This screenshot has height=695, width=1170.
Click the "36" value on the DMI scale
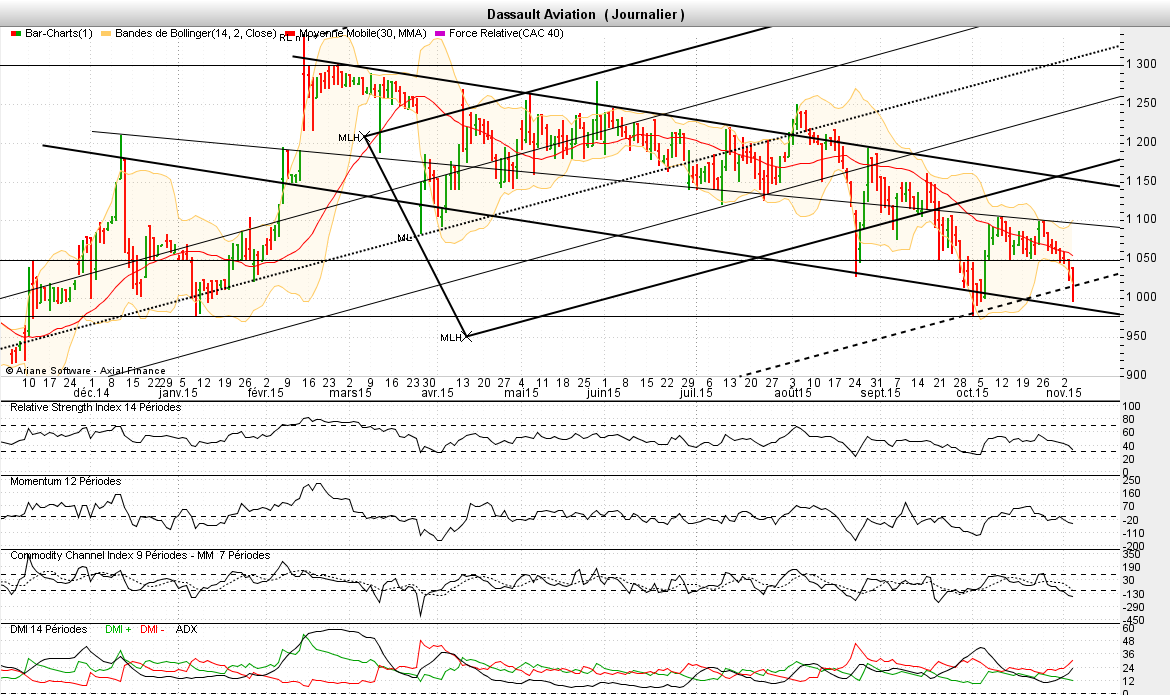click(x=1129, y=655)
